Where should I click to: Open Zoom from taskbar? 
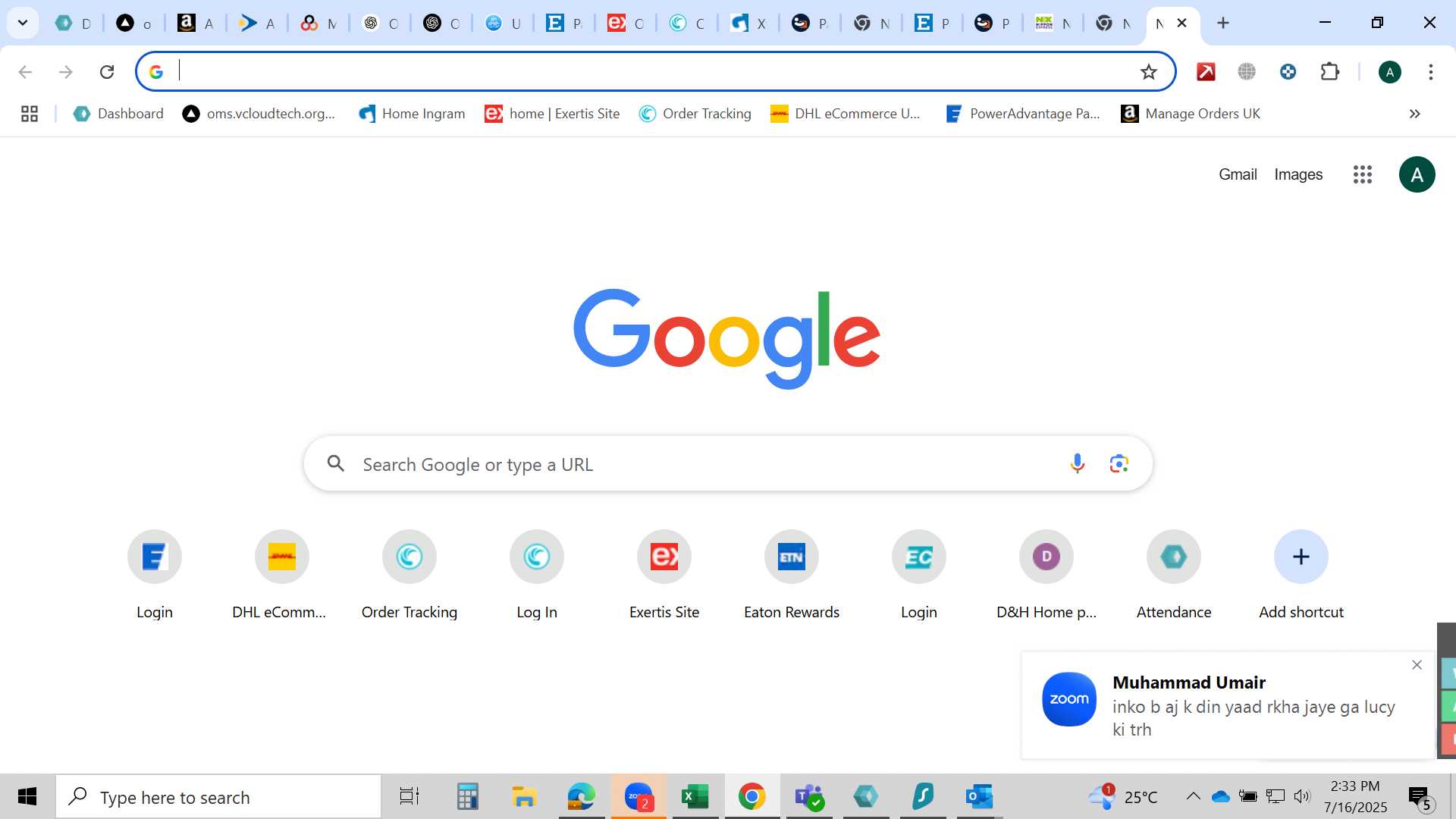click(639, 796)
